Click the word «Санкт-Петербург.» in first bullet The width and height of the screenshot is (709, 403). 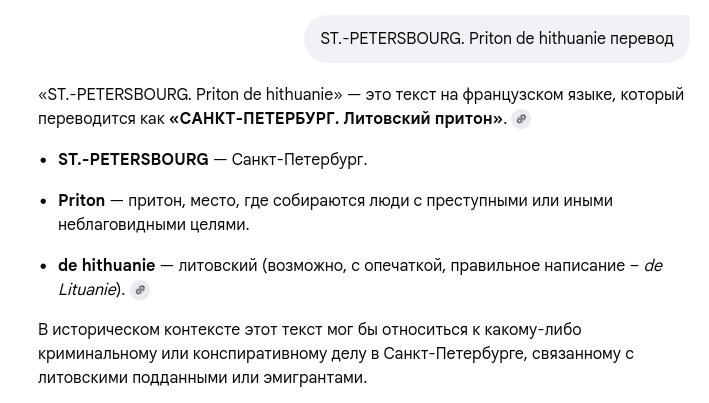299,159
